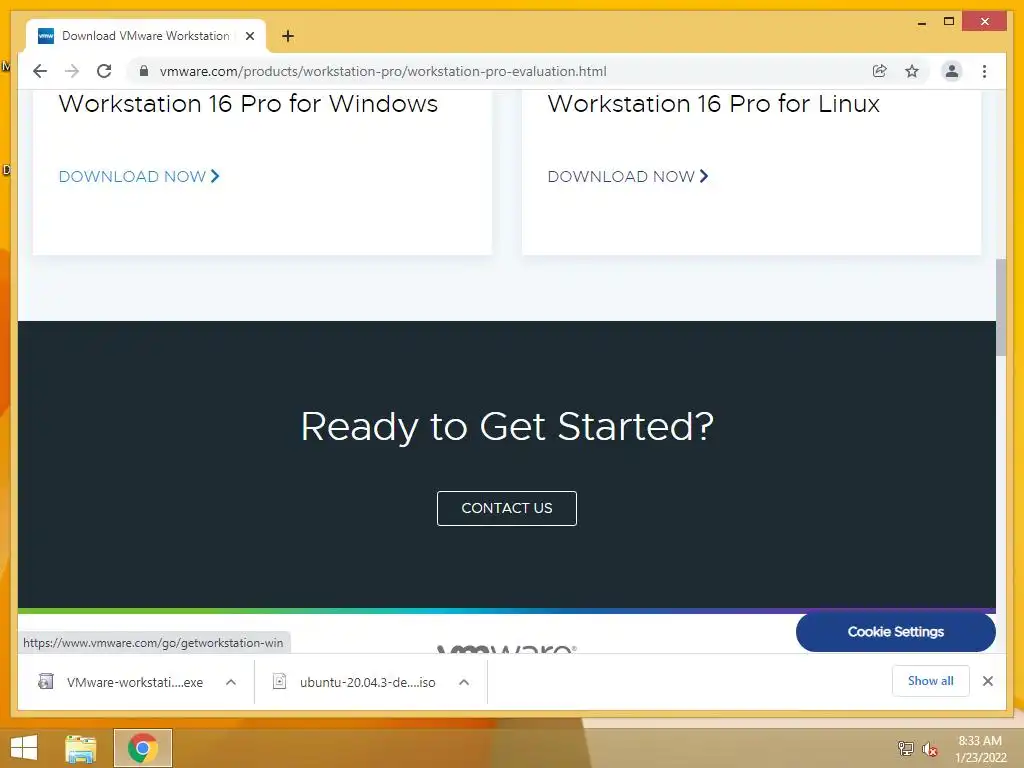The height and width of the screenshot is (768, 1024).
Task: Click the forward navigation arrow
Action: click(x=72, y=71)
